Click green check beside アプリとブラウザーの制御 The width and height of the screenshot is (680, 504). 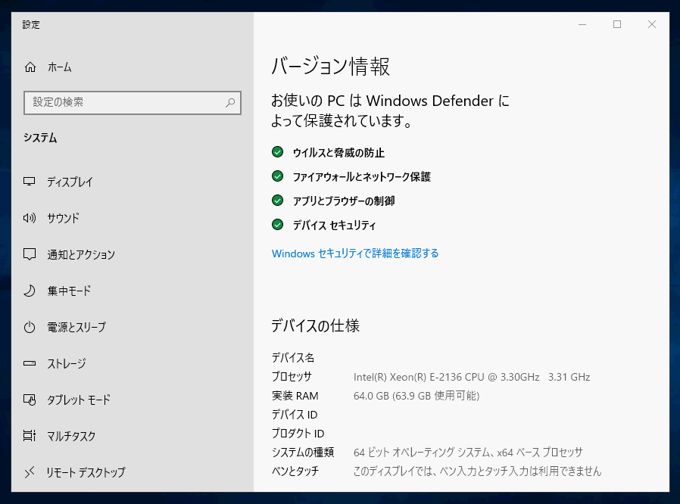coord(278,200)
